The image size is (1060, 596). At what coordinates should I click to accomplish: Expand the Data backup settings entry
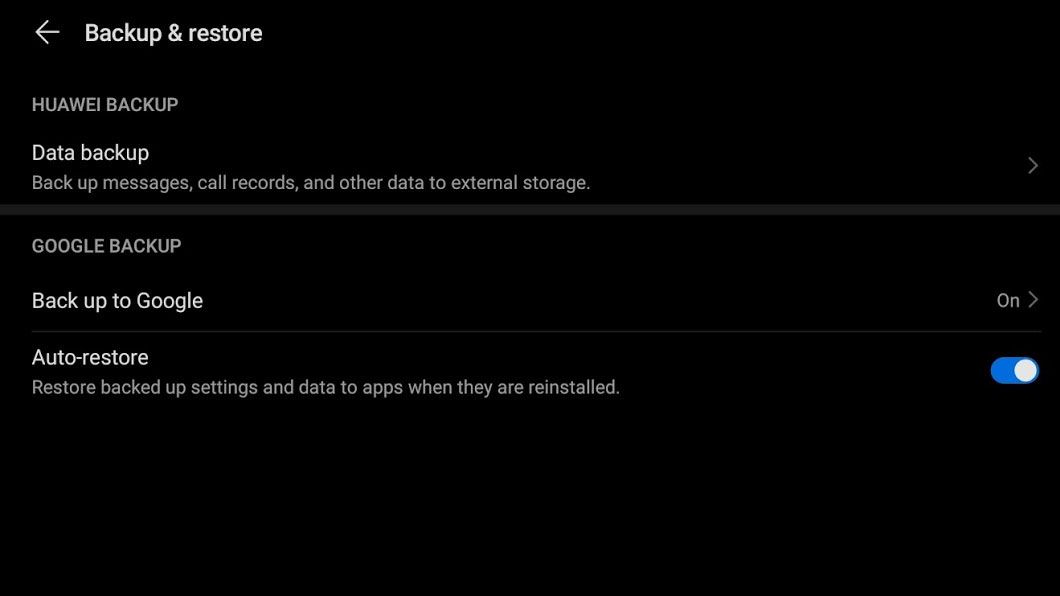(500, 165)
